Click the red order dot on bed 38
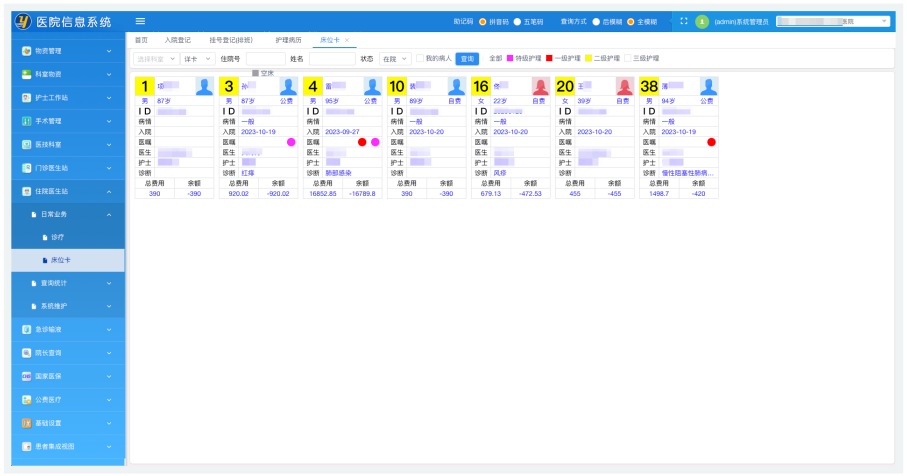907x476 pixels. tap(711, 142)
